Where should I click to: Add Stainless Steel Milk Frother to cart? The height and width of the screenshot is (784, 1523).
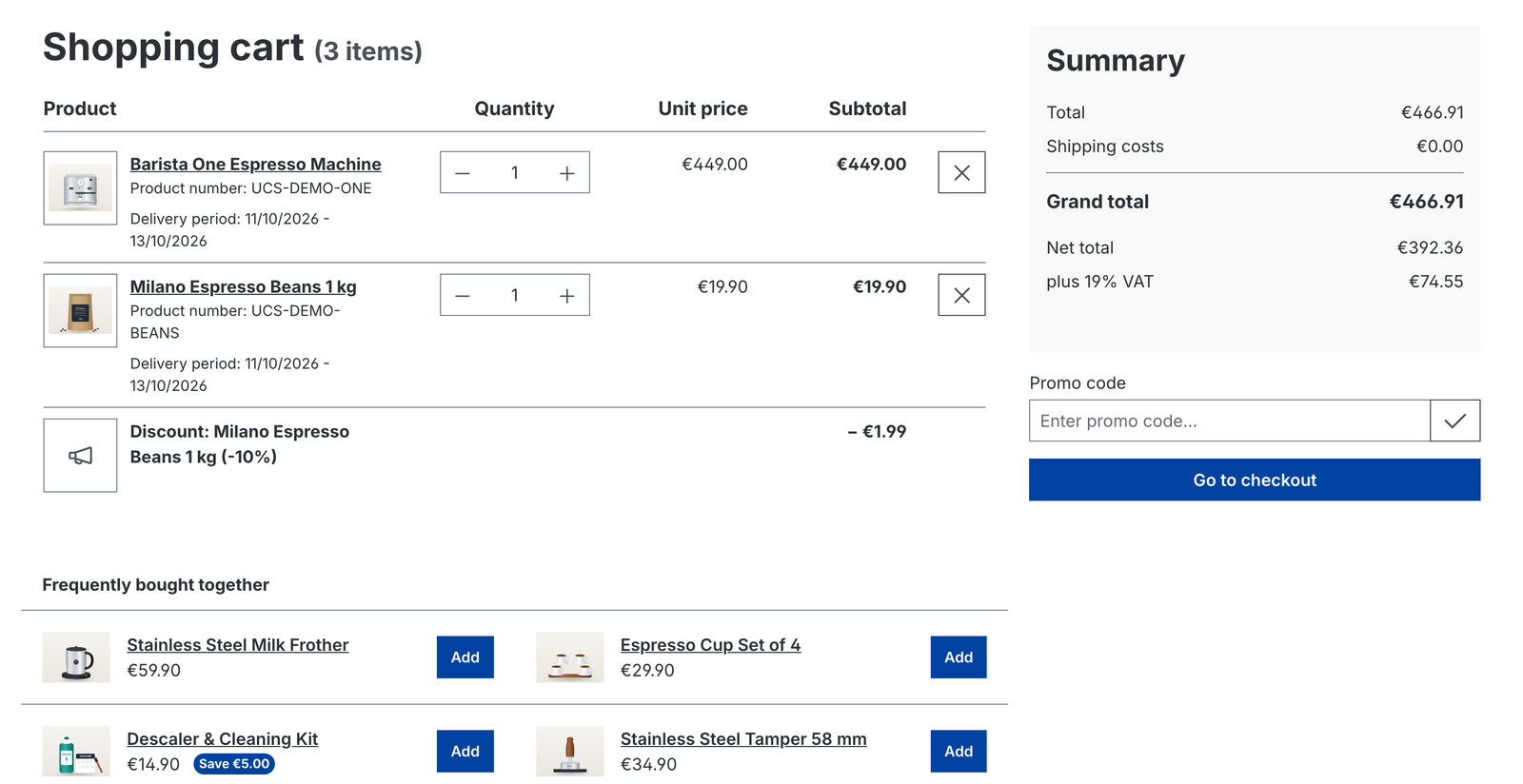pos(465,657)
